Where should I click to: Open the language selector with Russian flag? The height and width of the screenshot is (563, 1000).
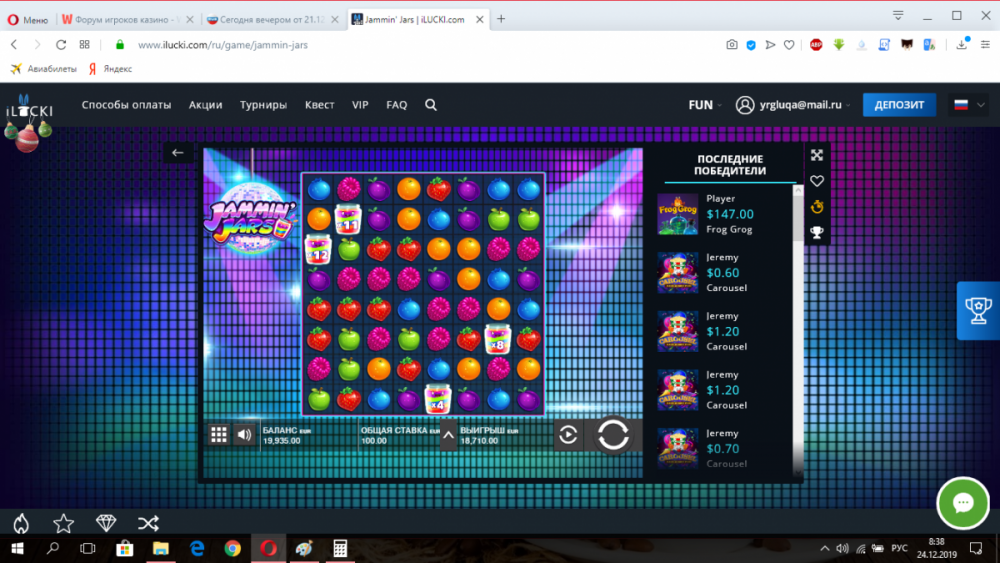965,105
